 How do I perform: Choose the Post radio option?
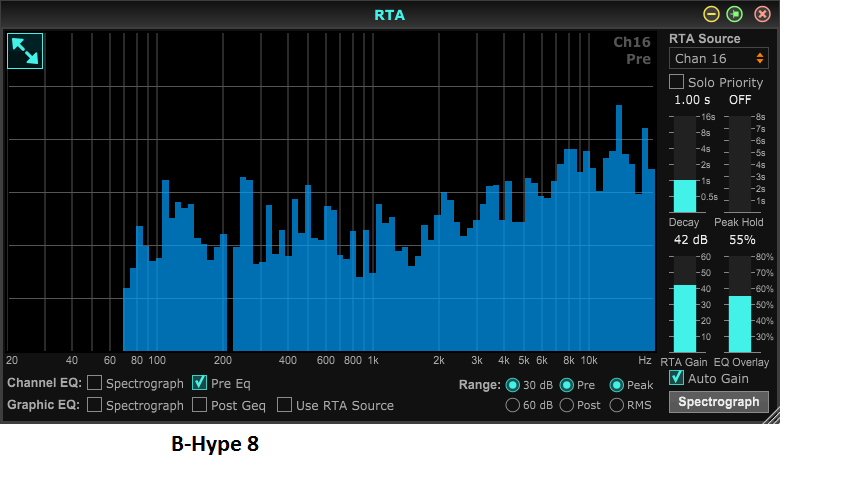coord(567,405)
